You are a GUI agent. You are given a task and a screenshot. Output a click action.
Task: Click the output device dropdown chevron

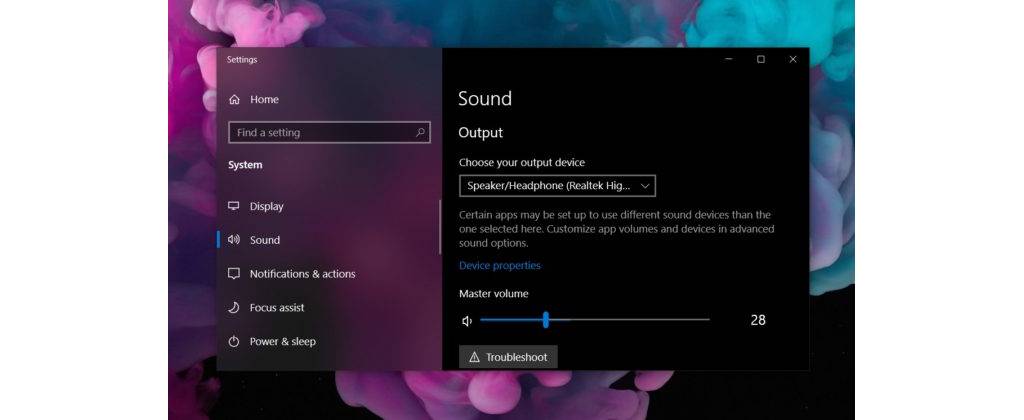coord(645,186)
